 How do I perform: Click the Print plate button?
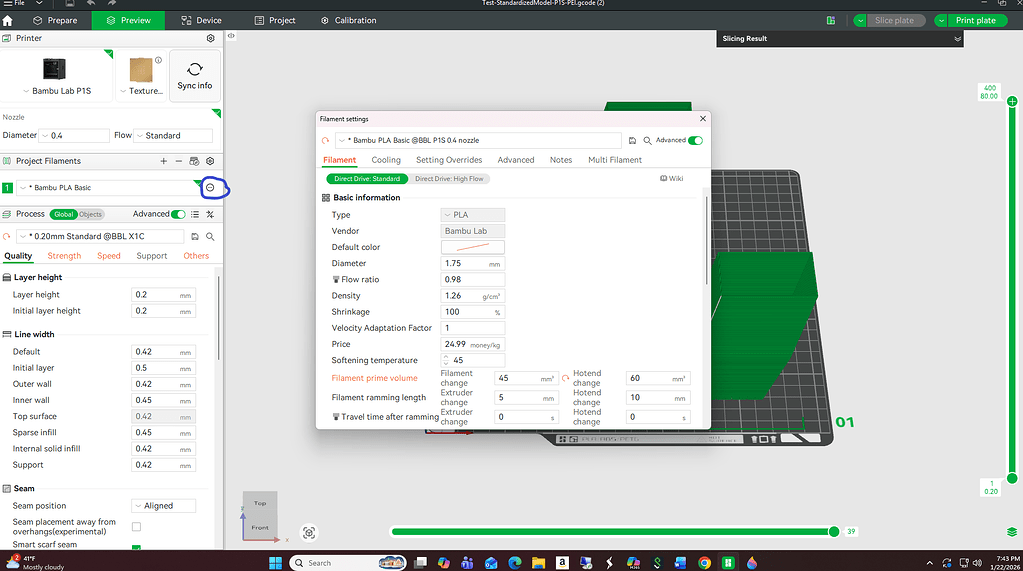976,20
